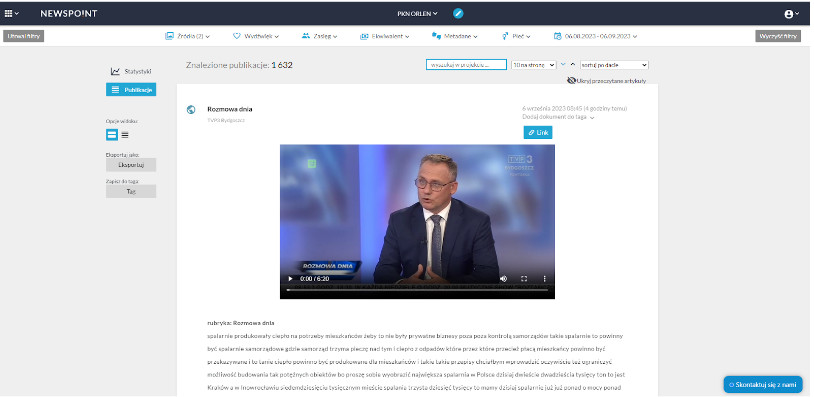Screen dimensions: 814x397
Task: Seek on the video progress bar
Action: [417, 290]
